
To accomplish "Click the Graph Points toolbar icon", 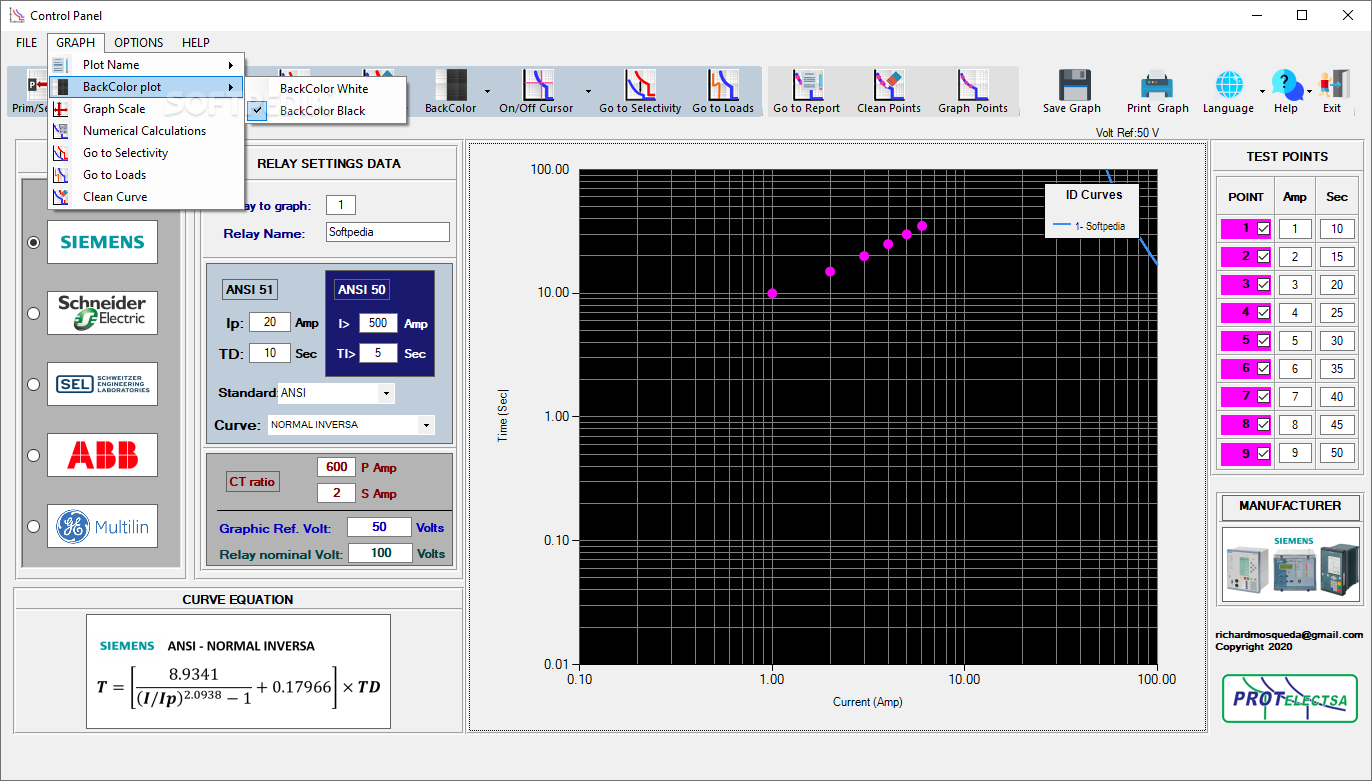I will tap(972, 85).
